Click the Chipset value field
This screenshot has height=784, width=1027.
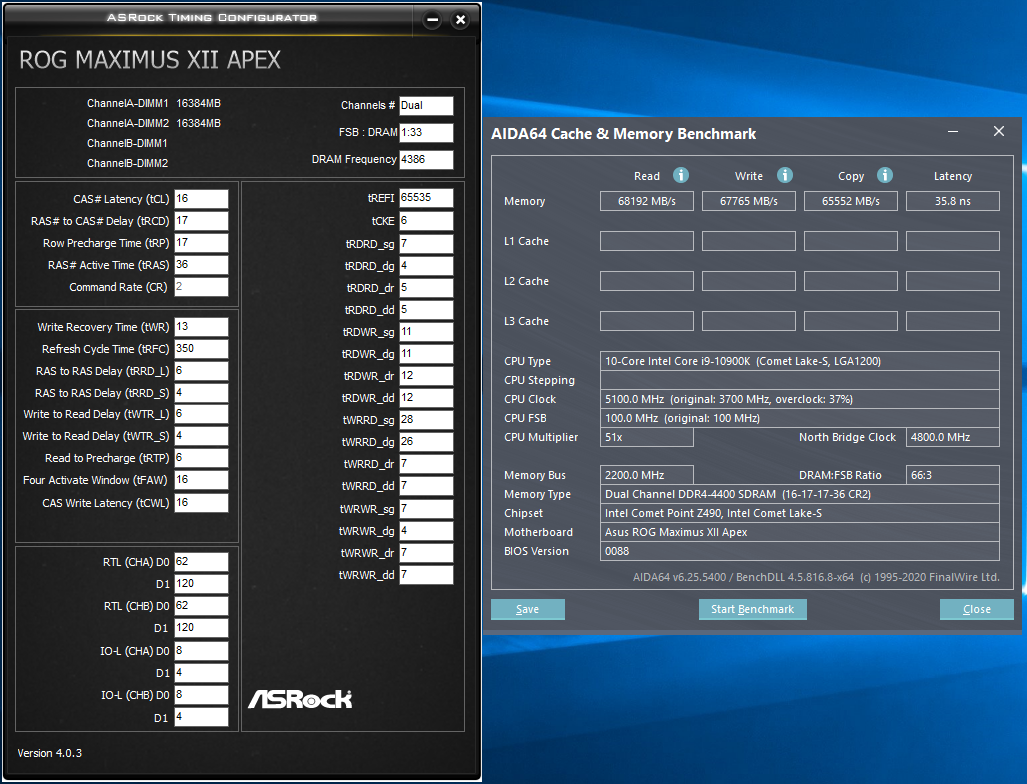800,513
